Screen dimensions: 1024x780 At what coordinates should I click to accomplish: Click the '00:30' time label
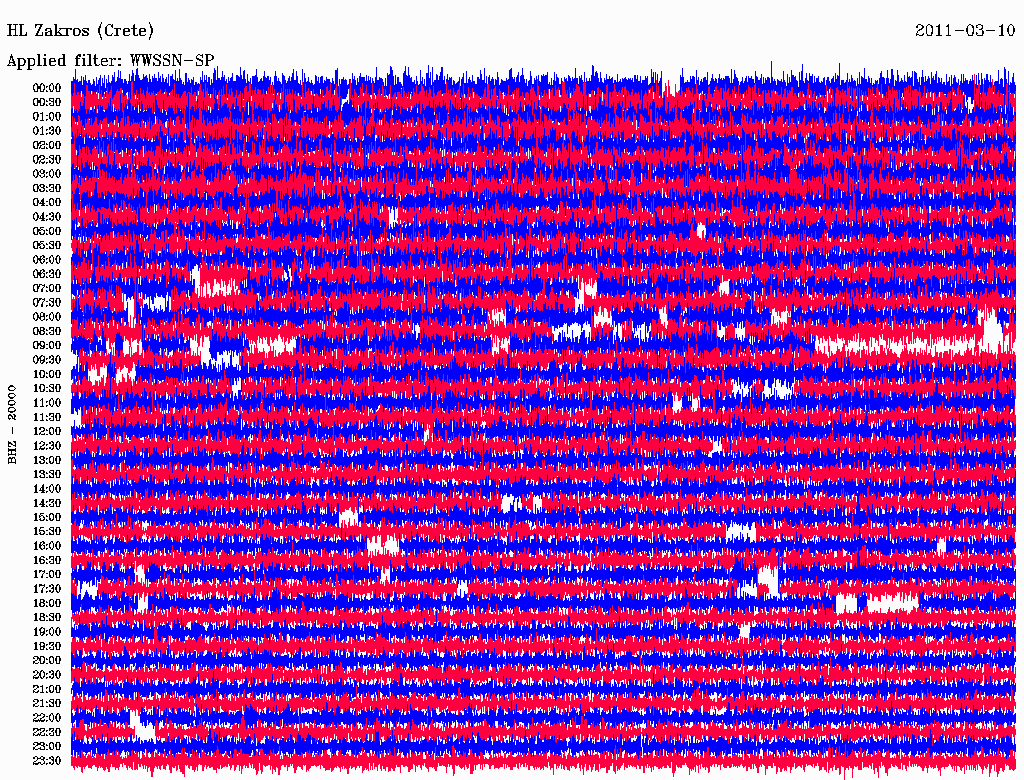coord(47,102)
